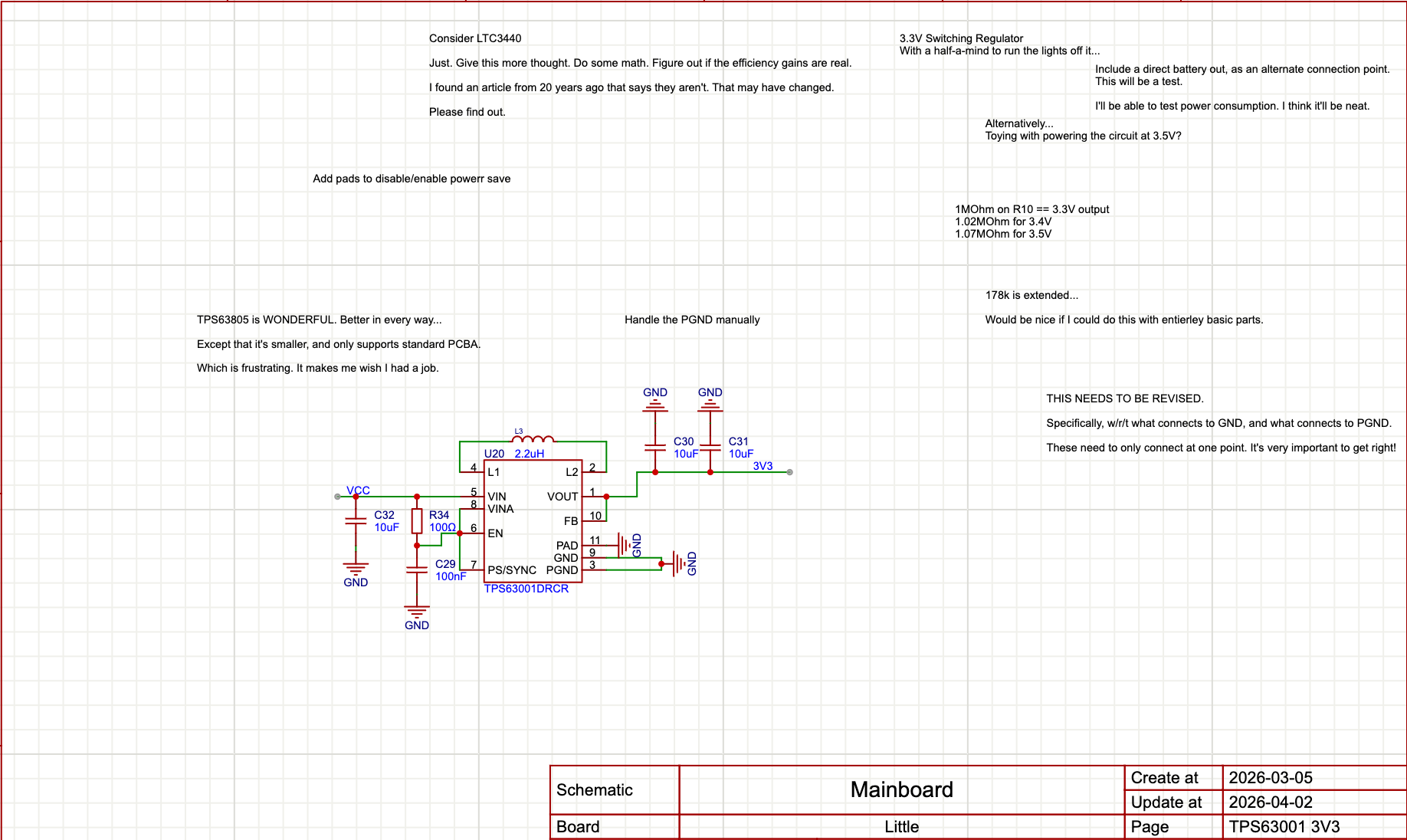Click the PS/SYNC pin label on U20
The height and width of the screenshot is (840, 1407).
click(x=512, y=570)
